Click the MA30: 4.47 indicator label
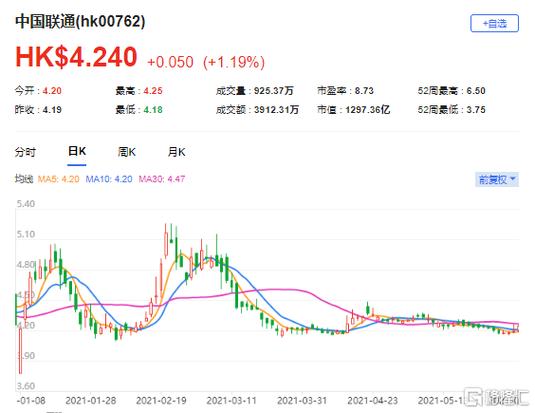 pos(162,179)
